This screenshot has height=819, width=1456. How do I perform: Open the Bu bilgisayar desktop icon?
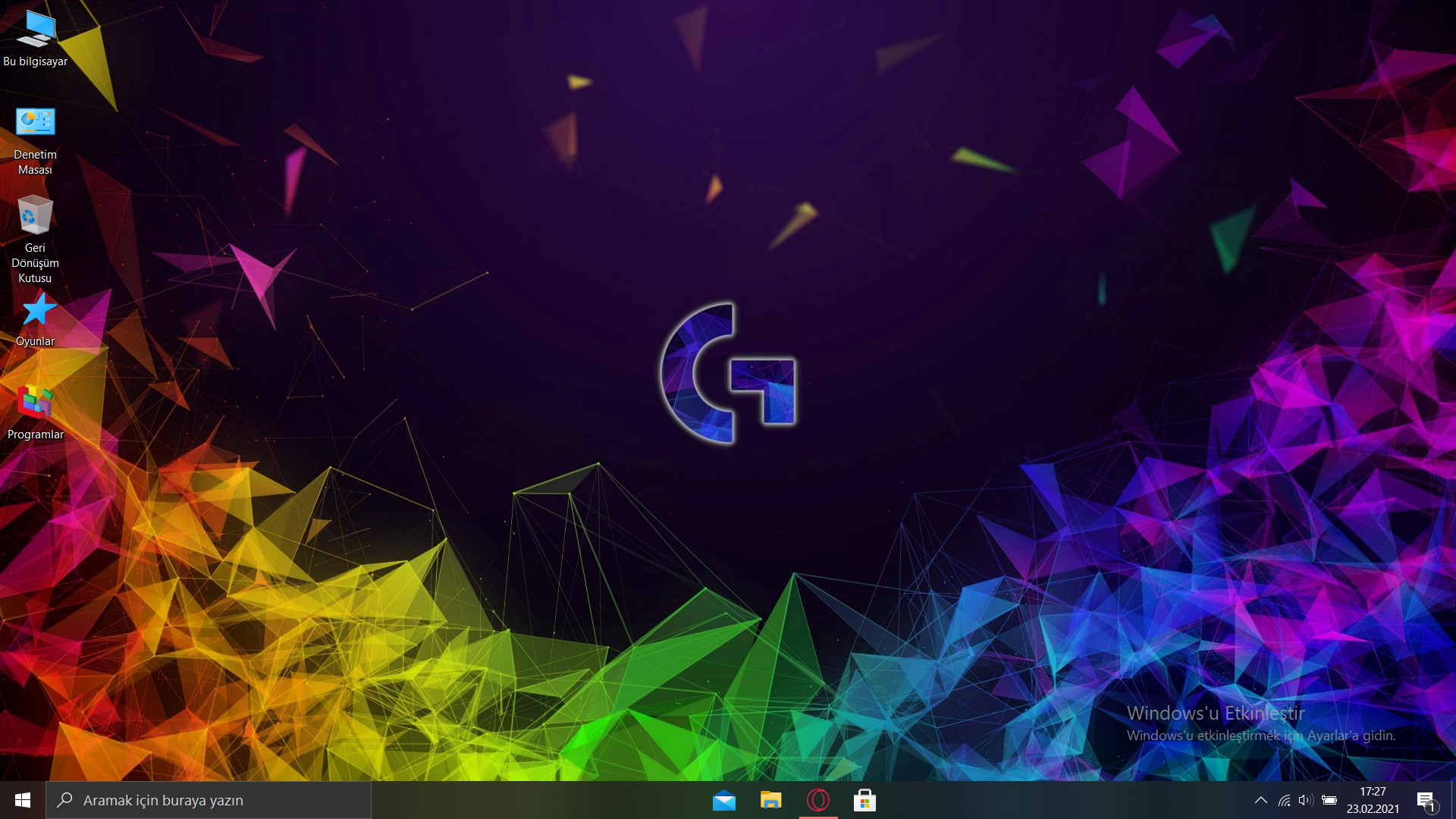click(35, 38)
